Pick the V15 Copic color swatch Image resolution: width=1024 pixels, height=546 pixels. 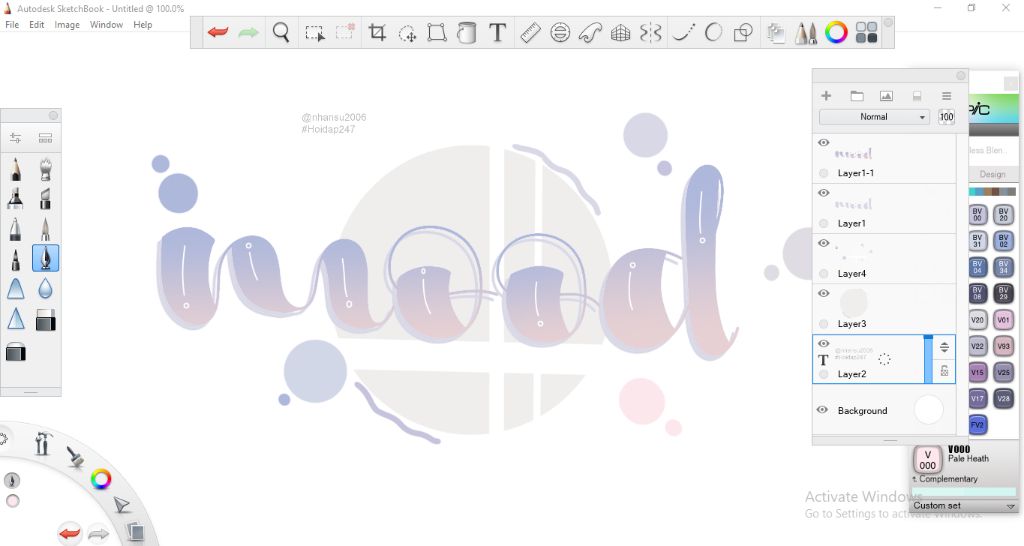point(978,372)
